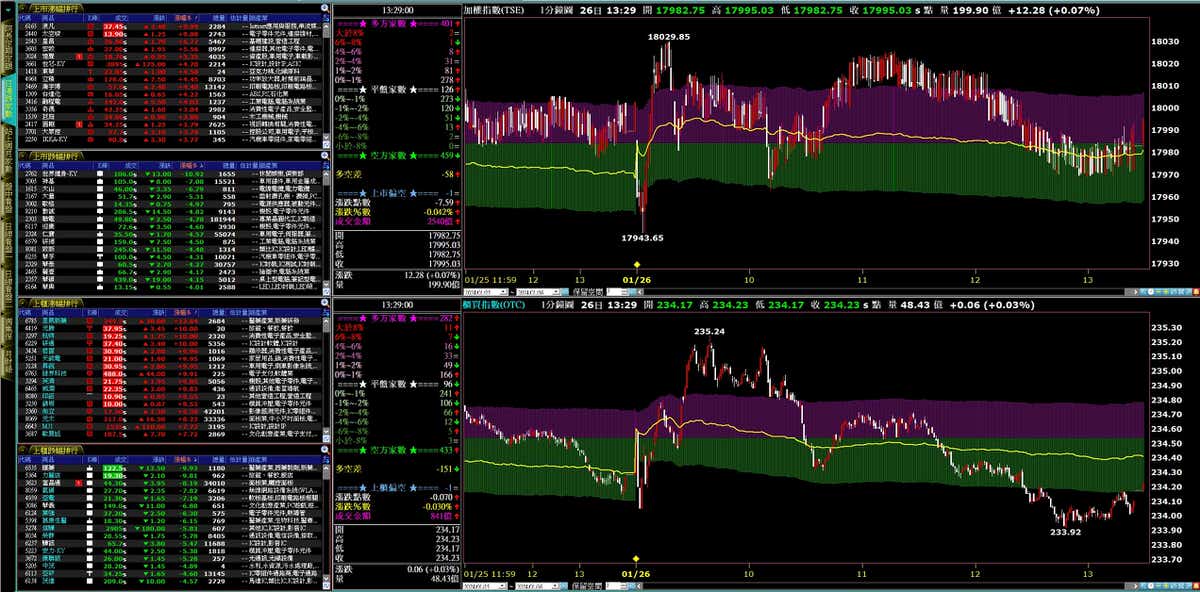1200x592 pixels.
Task: Sort 上市漲幅排行 by the 漲幅% column header
Action: pos(188,18)
